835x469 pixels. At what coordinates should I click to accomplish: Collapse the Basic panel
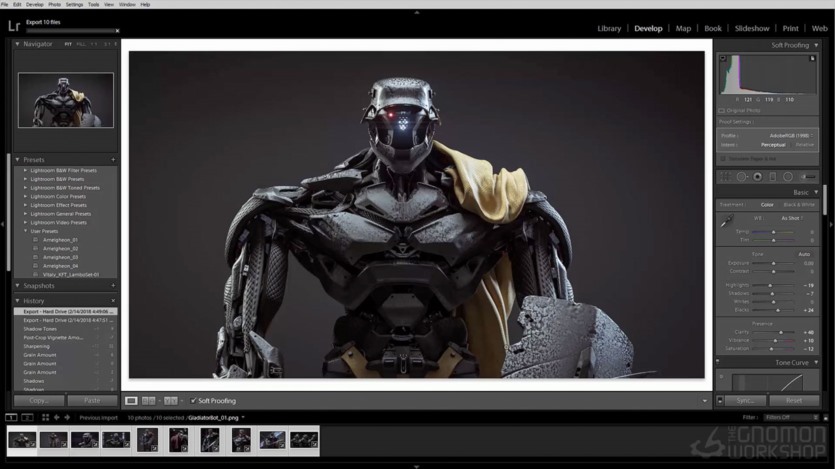[816, 192]
